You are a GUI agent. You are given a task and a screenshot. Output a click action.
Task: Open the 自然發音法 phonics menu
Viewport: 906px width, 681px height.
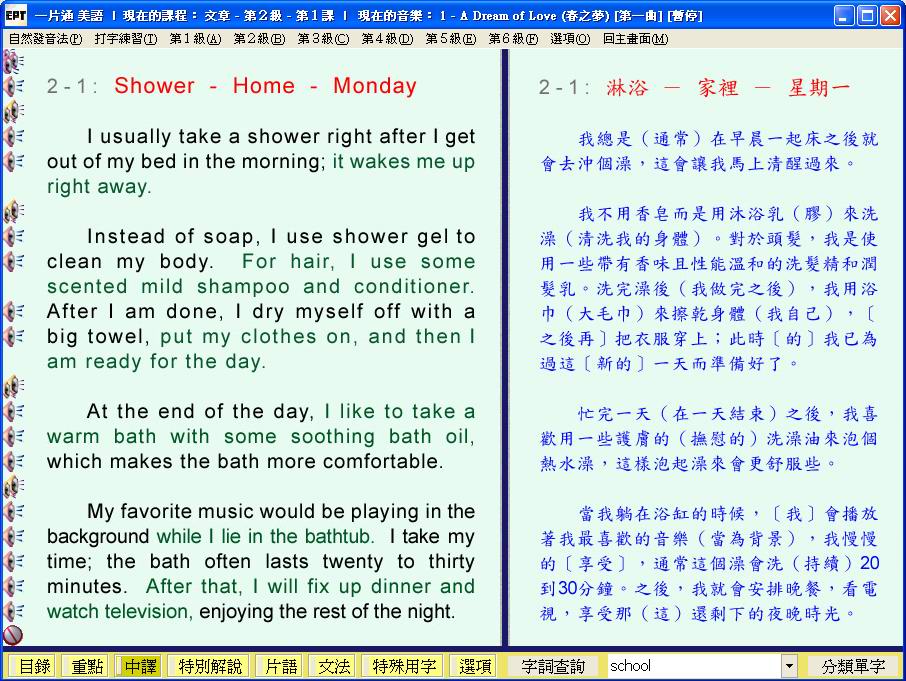45,39
